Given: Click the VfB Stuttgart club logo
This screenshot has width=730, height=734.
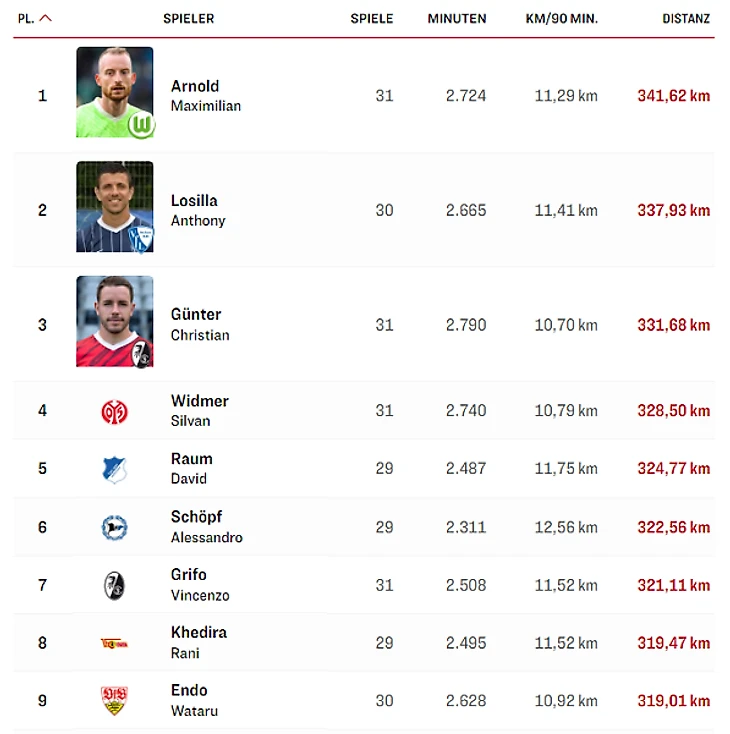Looking at the screenshot, I should (x=114, y=701).
